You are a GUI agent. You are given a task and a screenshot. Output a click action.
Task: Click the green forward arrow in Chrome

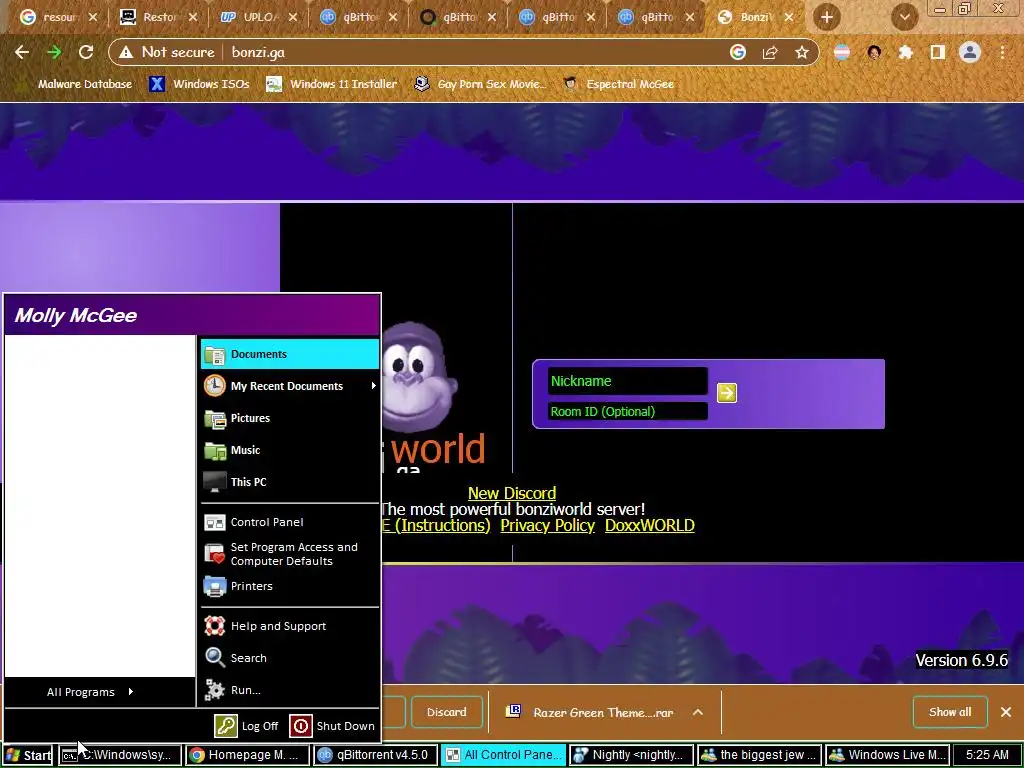[x=54, y=52]
